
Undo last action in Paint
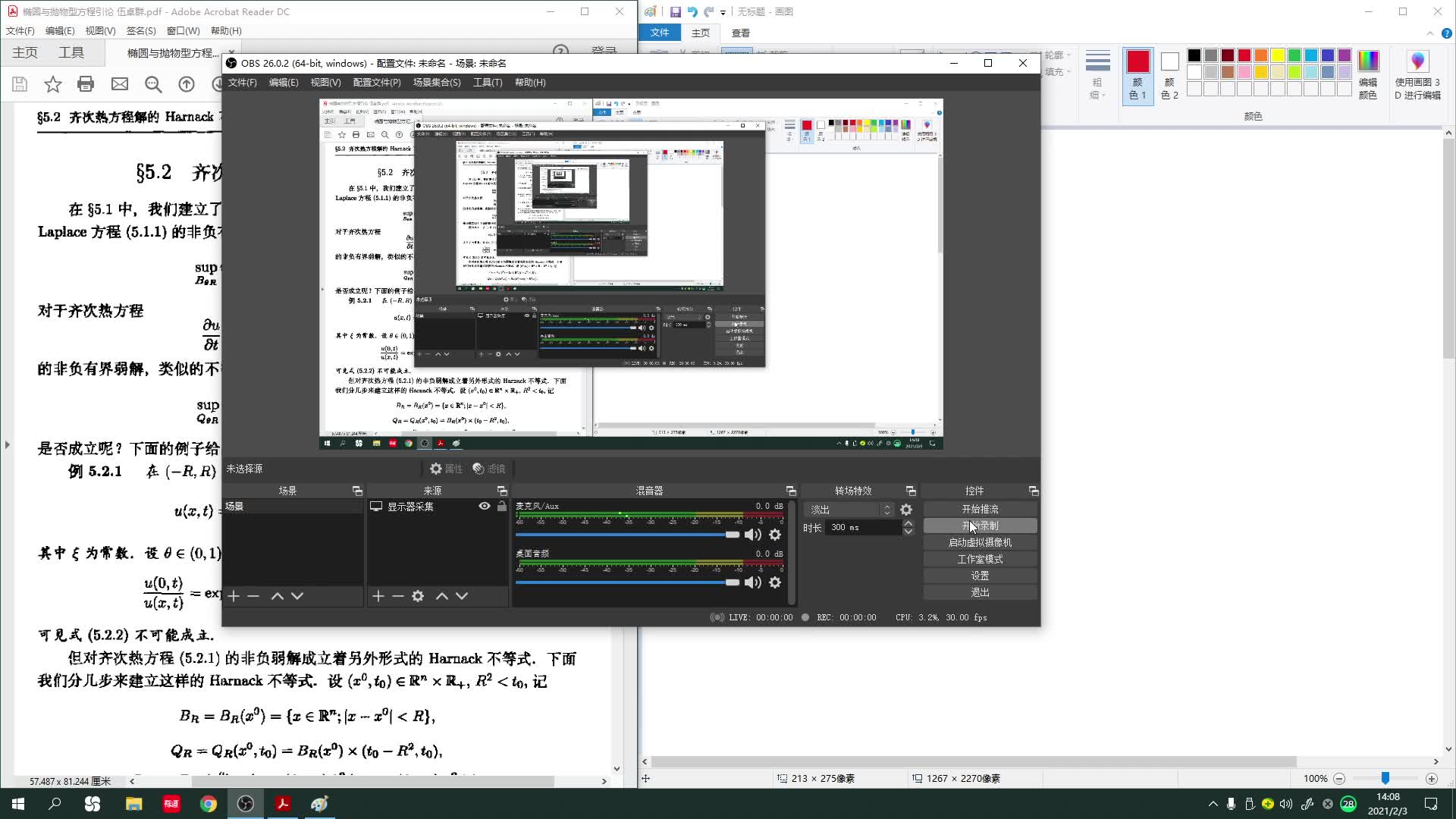click(x=692, y=11)
